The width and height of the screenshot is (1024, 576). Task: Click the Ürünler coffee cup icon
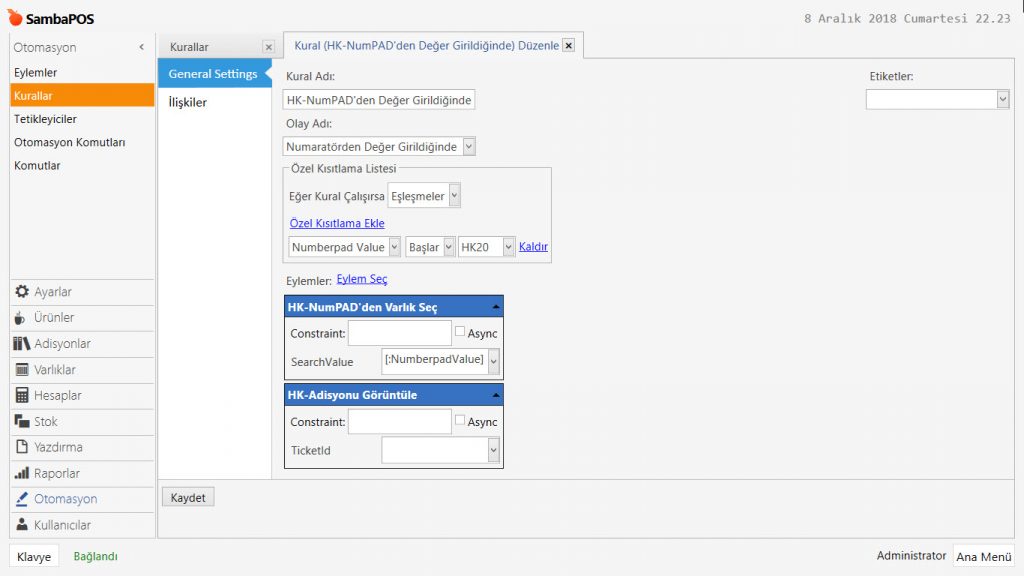tap(22, 318)
